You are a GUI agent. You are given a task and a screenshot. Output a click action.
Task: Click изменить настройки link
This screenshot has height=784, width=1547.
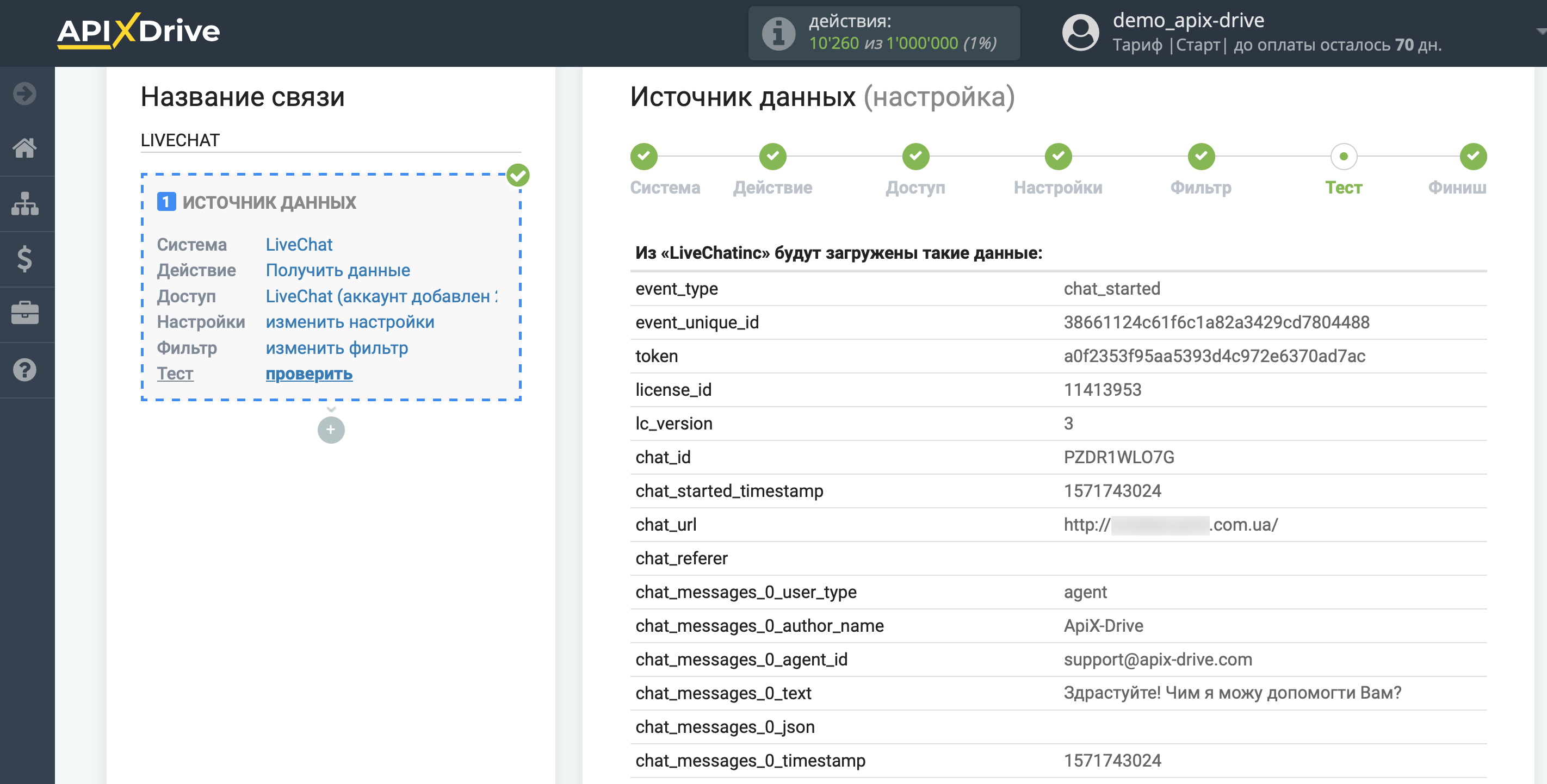350,322
